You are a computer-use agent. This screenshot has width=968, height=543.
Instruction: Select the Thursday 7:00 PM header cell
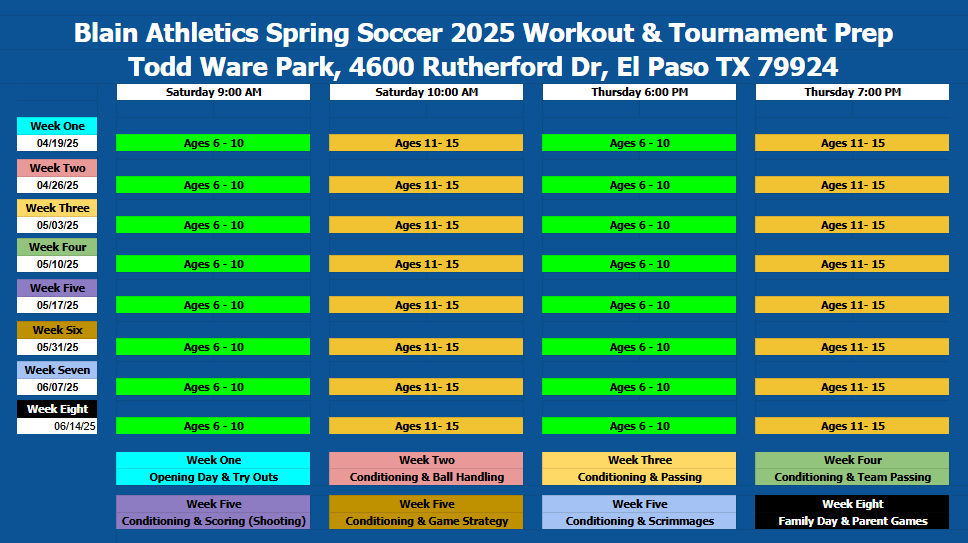[x=852, y=92]
